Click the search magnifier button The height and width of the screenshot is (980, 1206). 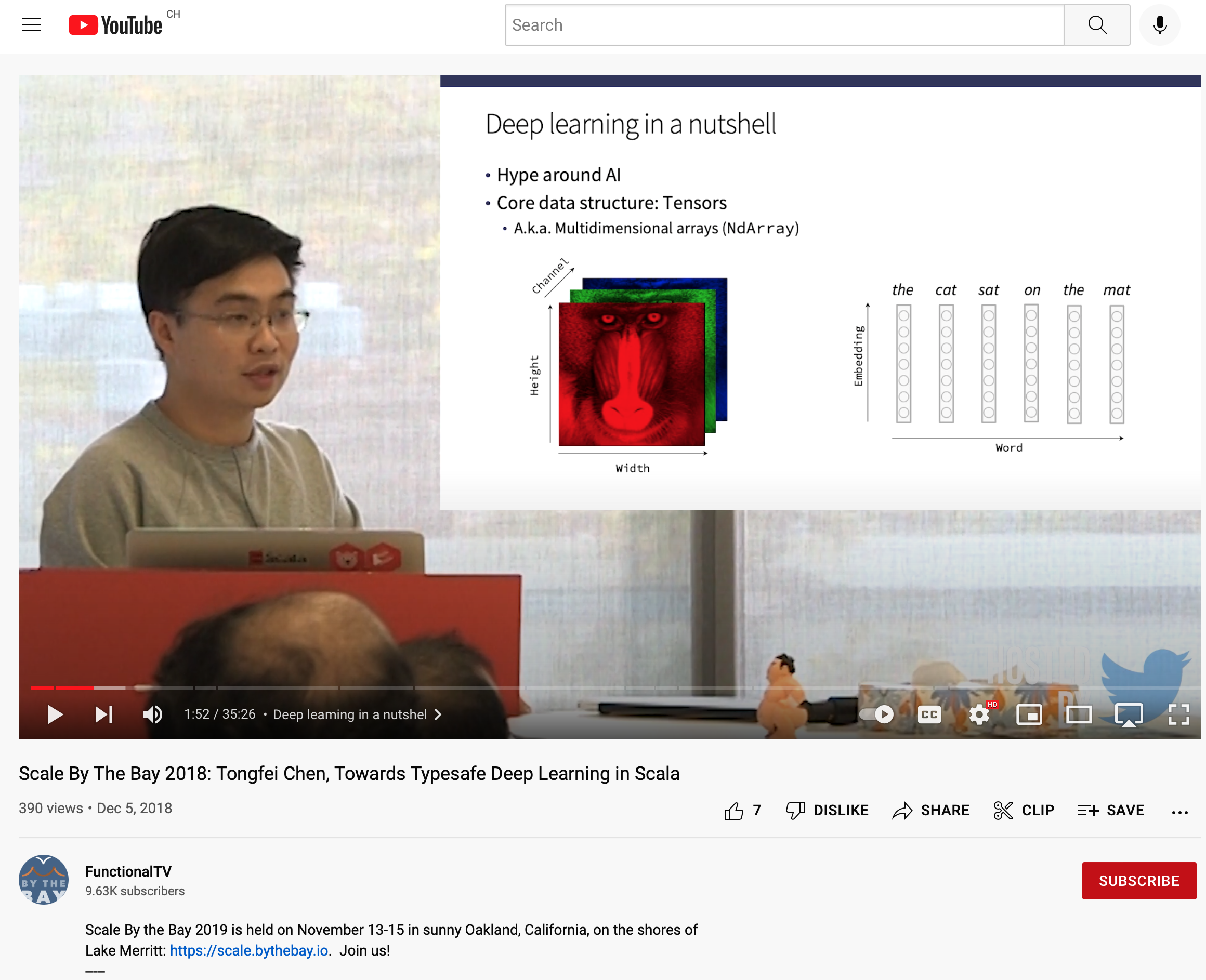(1096, 25)
